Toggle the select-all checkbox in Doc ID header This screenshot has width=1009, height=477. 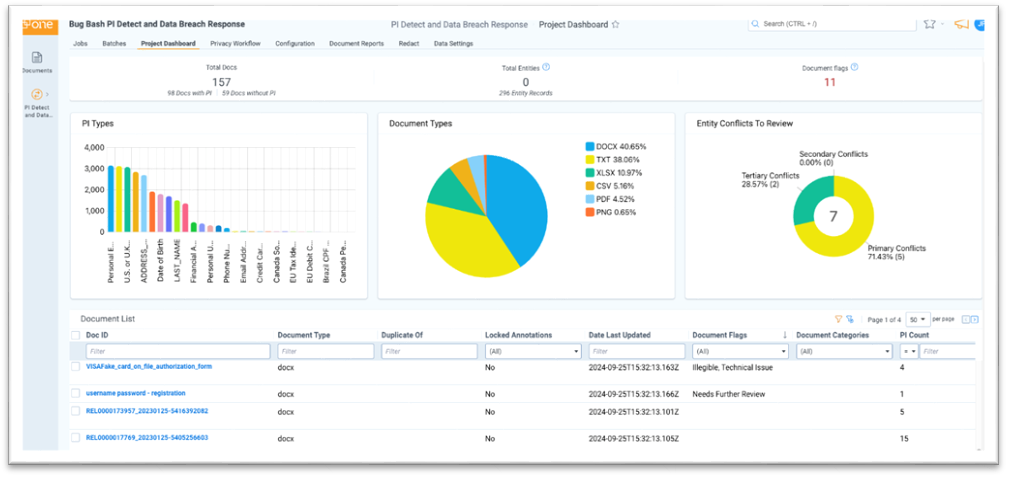(75, 335)
